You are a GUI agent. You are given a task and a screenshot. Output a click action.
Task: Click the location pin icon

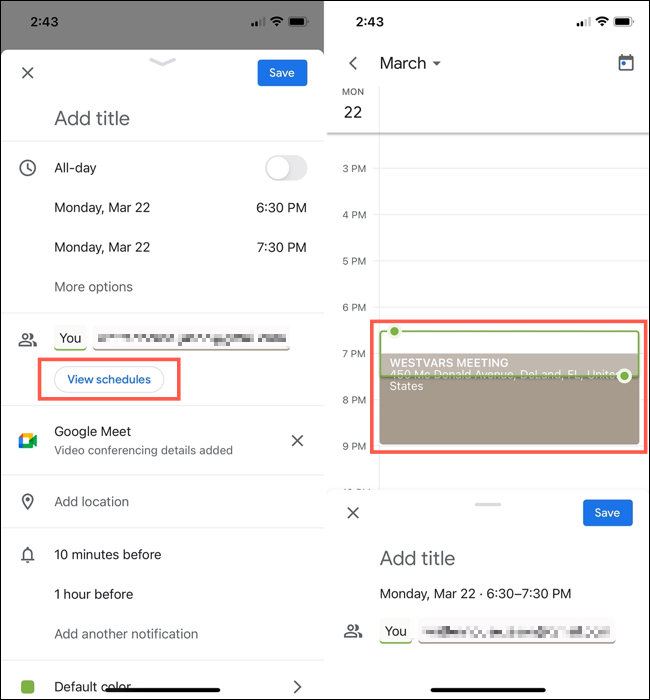click(x=28, y=501)
